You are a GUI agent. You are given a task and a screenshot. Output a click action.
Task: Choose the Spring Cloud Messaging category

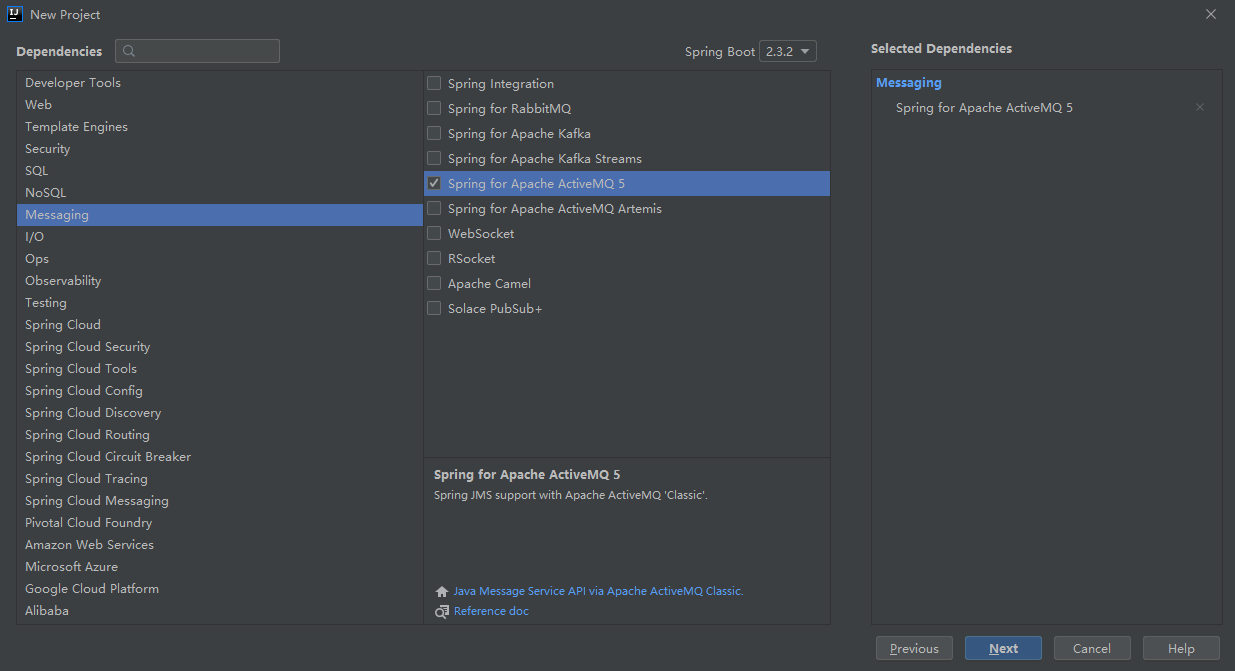[x=97, y=501]
